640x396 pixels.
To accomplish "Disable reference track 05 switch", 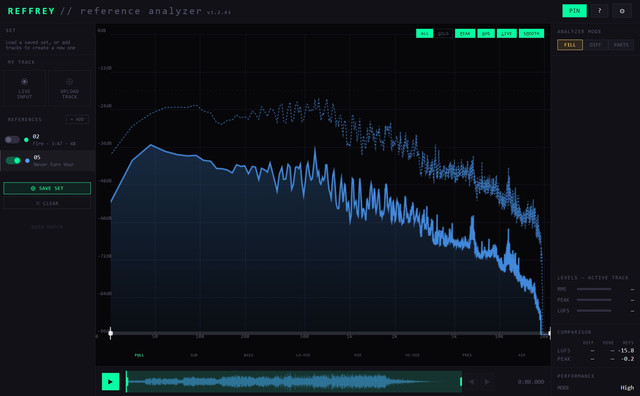I will [13, 160].
